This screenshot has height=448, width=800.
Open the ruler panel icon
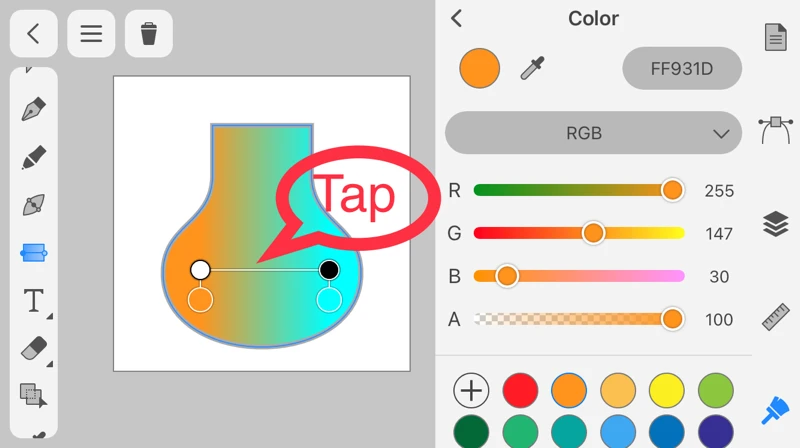pyautogui.click(x=775, y=317)
